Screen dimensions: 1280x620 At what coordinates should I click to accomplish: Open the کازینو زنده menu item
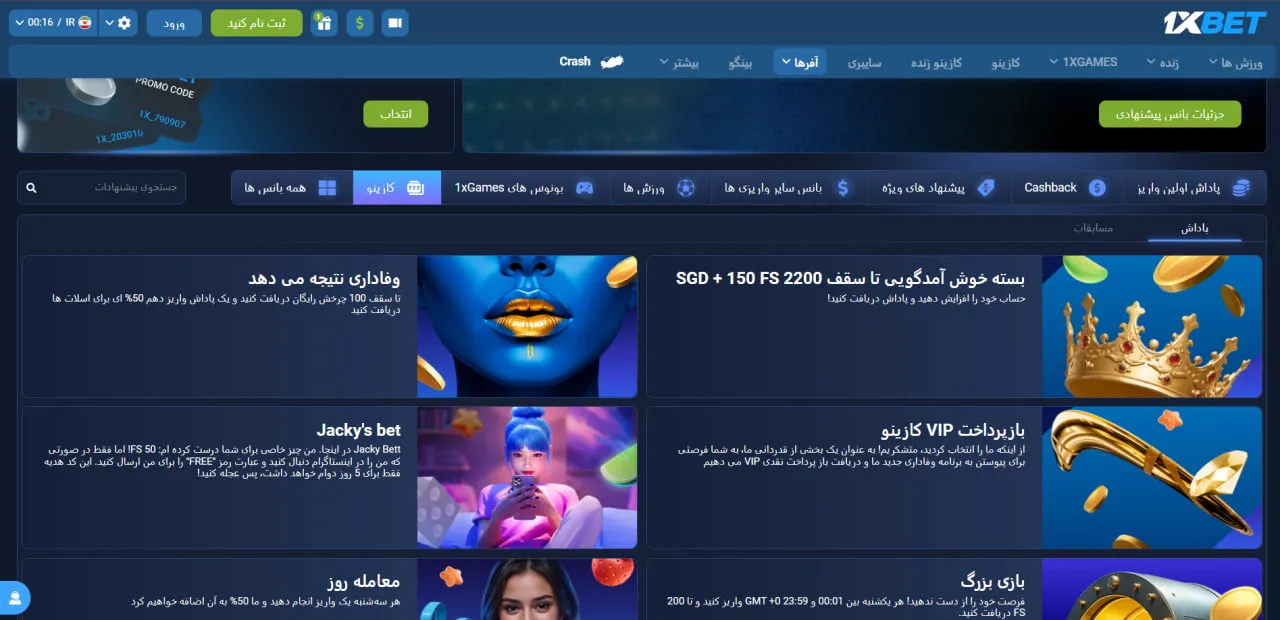936,63
